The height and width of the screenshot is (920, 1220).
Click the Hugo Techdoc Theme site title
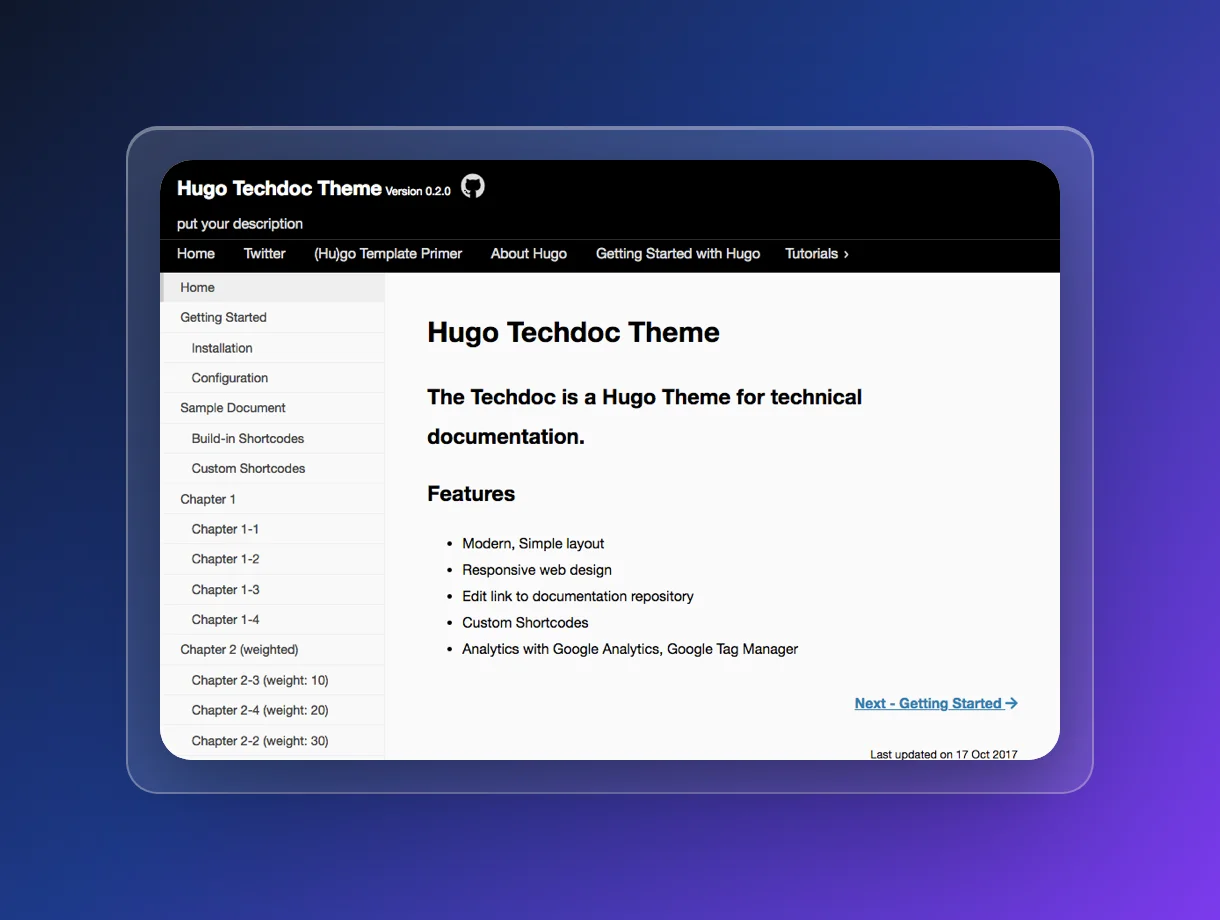coord(279,188)
